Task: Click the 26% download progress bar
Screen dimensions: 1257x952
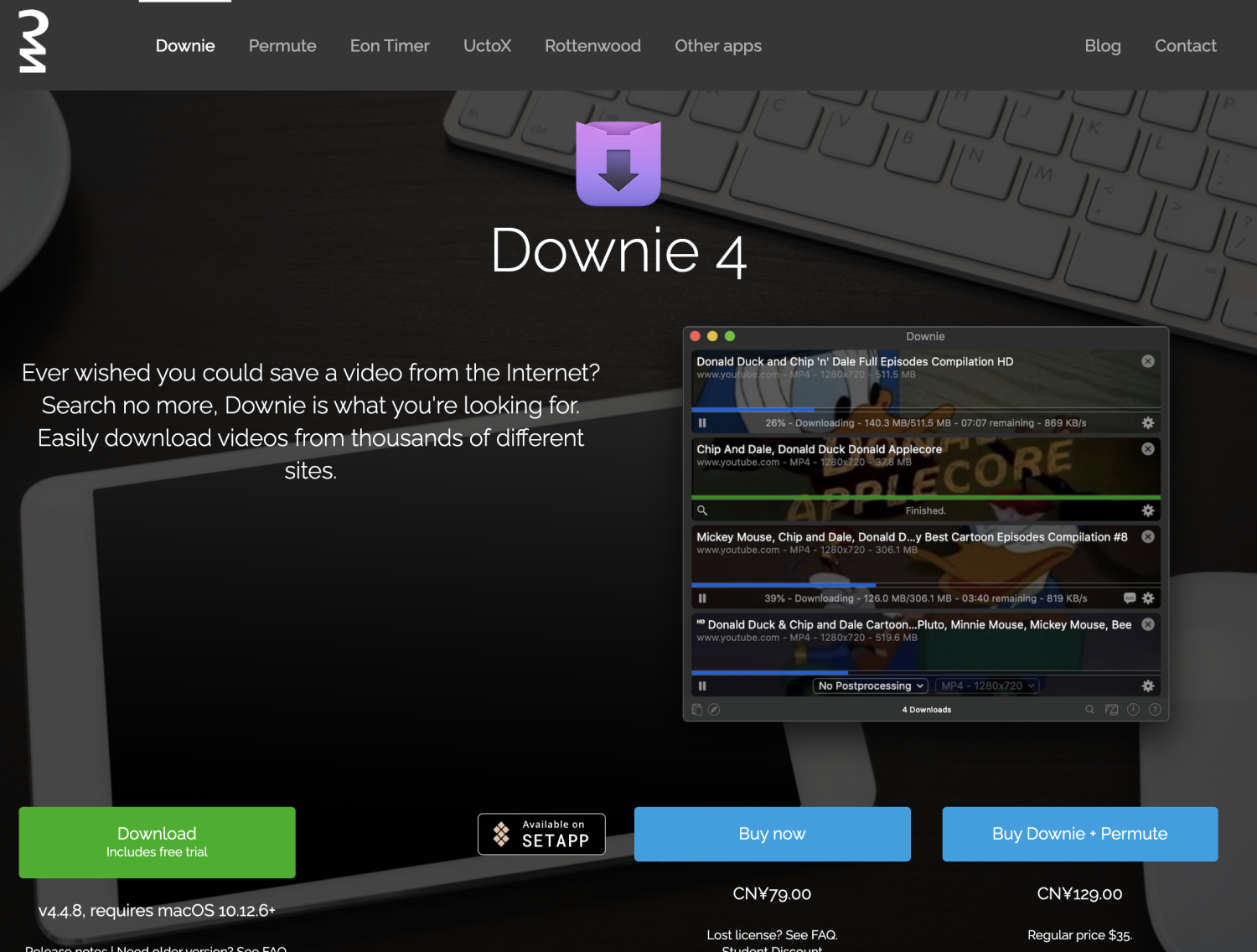Action: [925, 410]
